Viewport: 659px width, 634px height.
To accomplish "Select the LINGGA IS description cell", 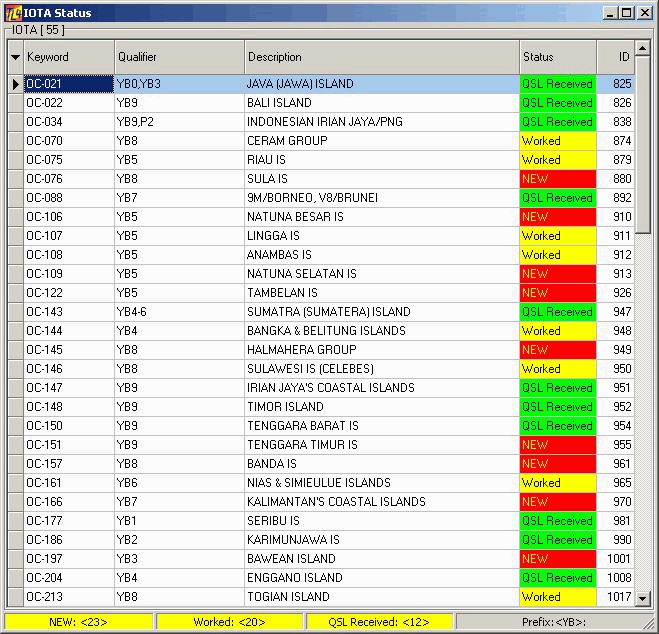I will (x=382, y=236).
